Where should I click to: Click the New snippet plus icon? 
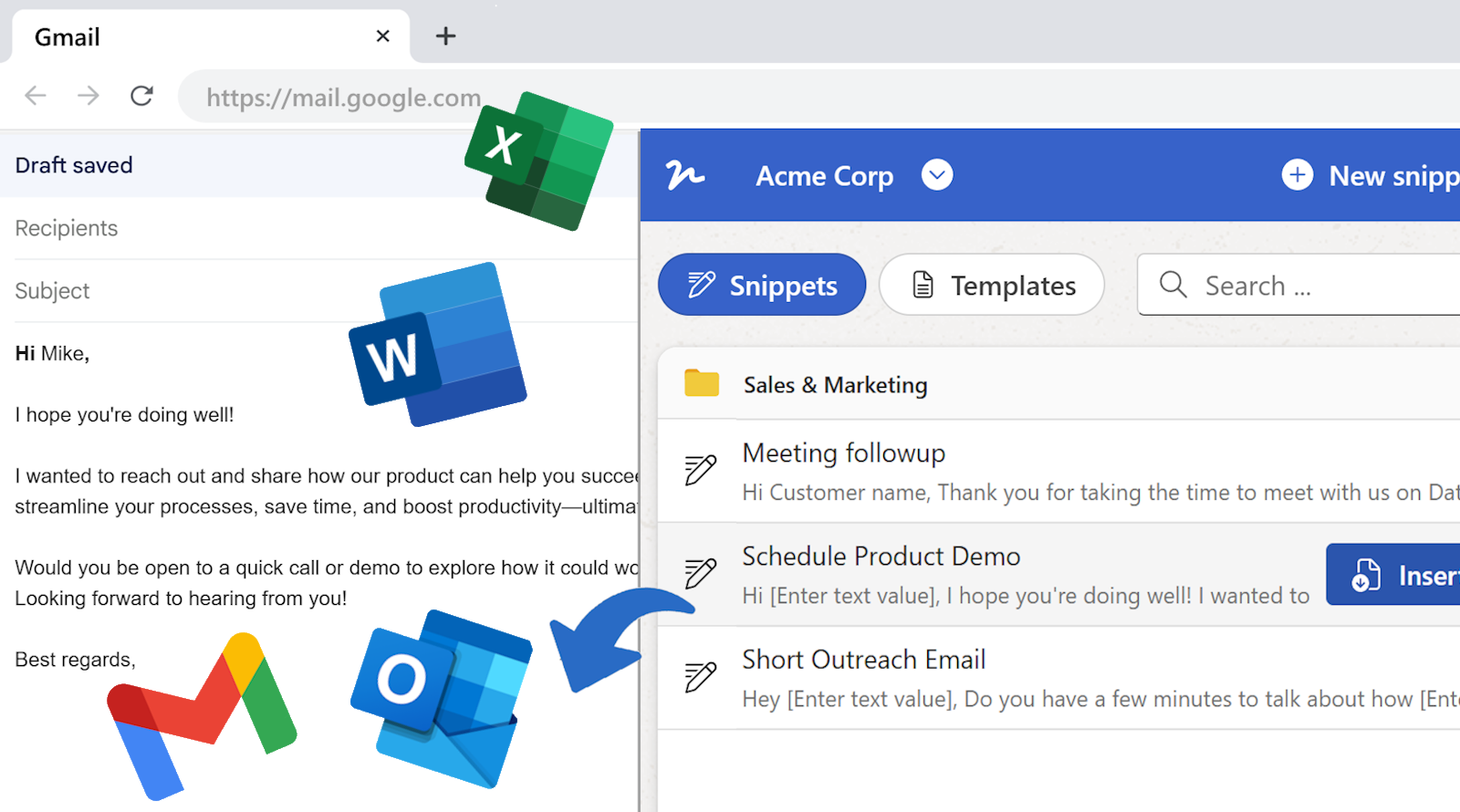point(1298,174)
